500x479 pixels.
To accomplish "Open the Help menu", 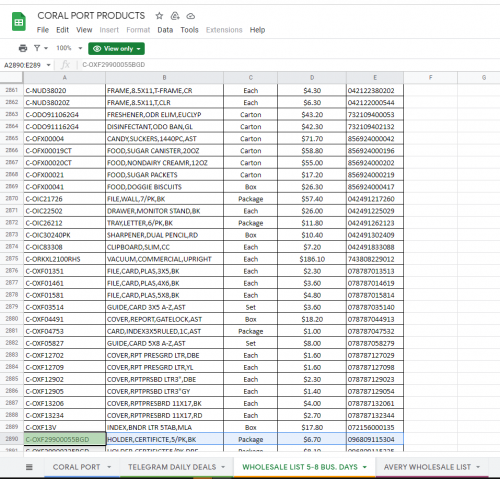I will click(257, 30).
